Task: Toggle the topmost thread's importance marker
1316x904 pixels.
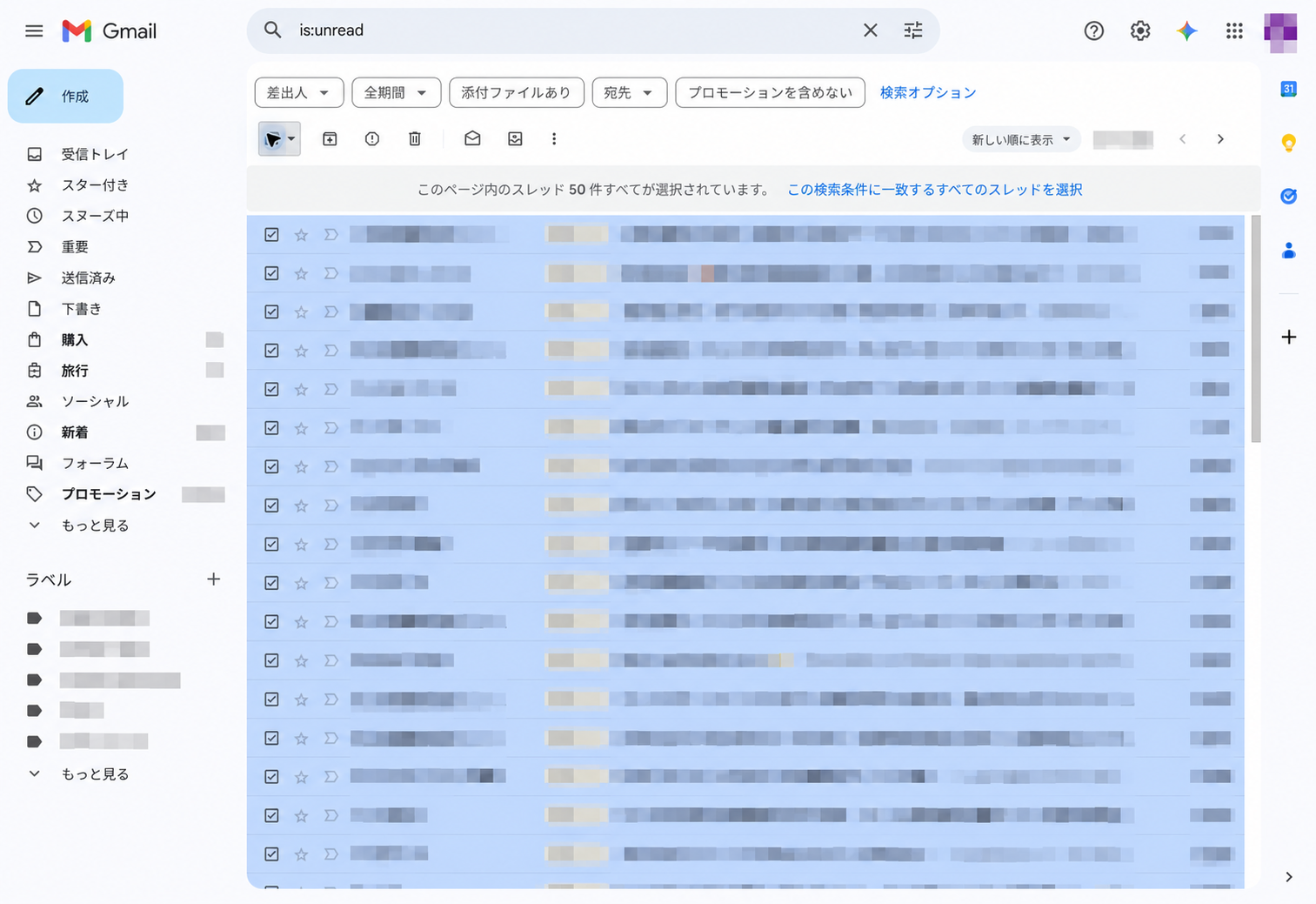Action: pyautogui.click(x=331, y=234)
